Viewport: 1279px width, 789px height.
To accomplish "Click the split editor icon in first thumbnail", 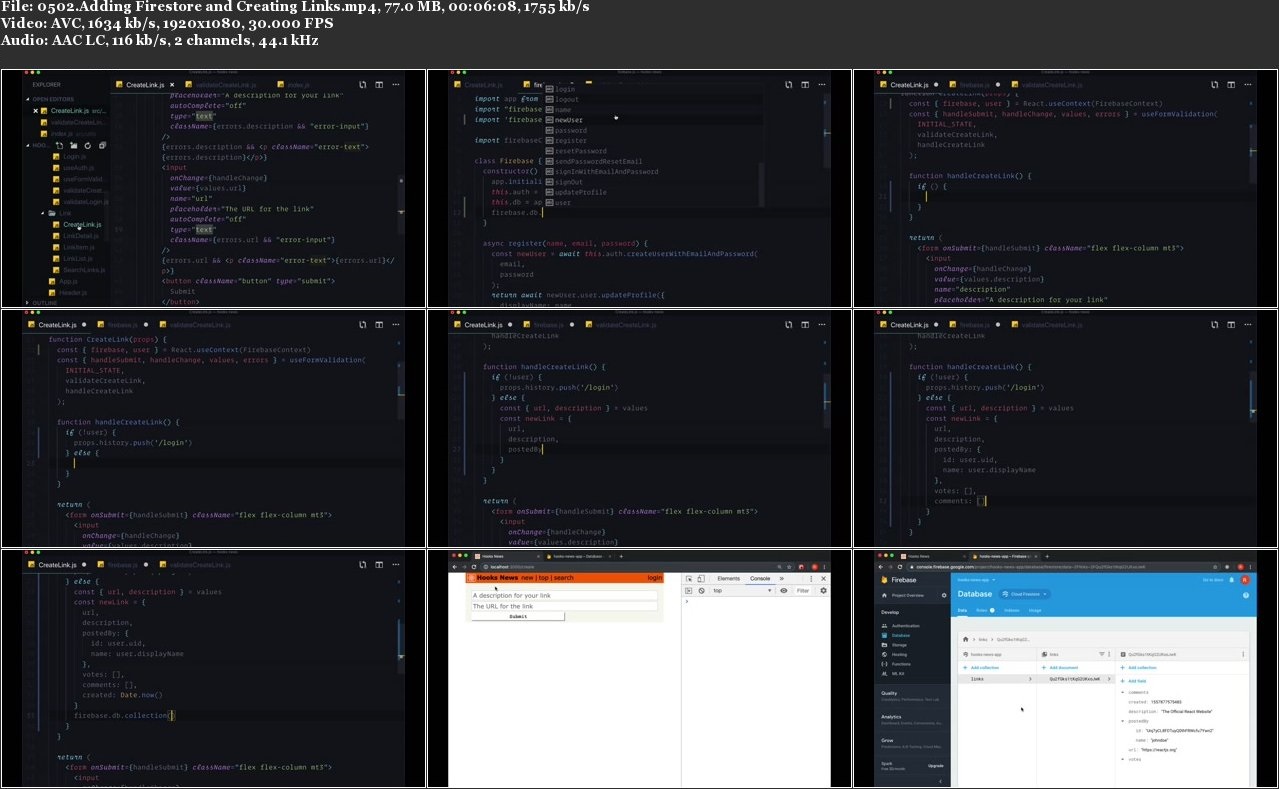I will [x=377, y=85].
